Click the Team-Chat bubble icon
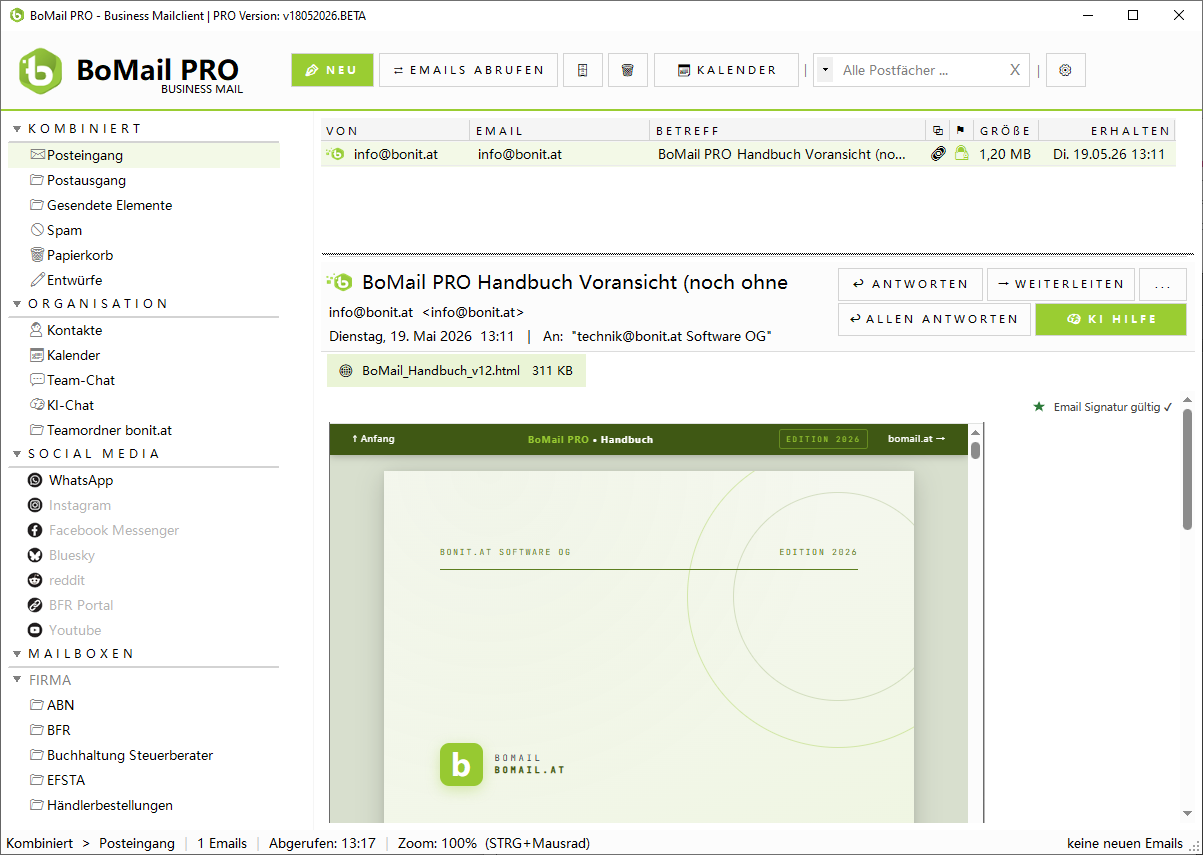1203x855 pixels. tap(38, 380)
